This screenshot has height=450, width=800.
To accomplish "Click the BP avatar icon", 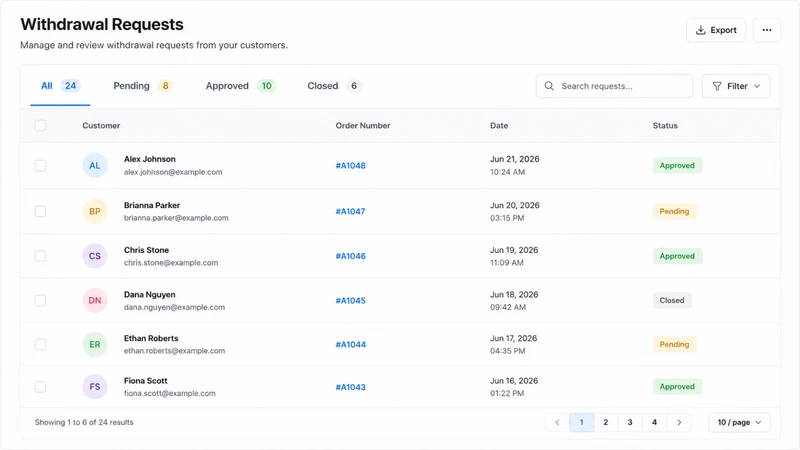I will pyautogui.click(x=95, y=211).
